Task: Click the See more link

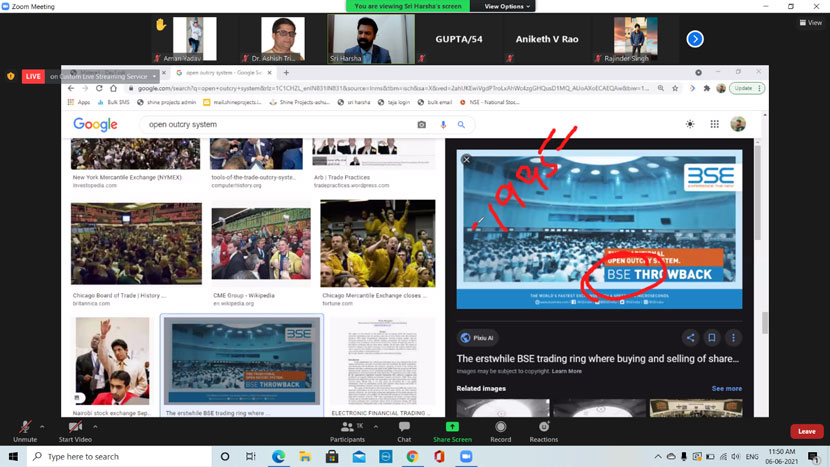Action: (726, 388)
